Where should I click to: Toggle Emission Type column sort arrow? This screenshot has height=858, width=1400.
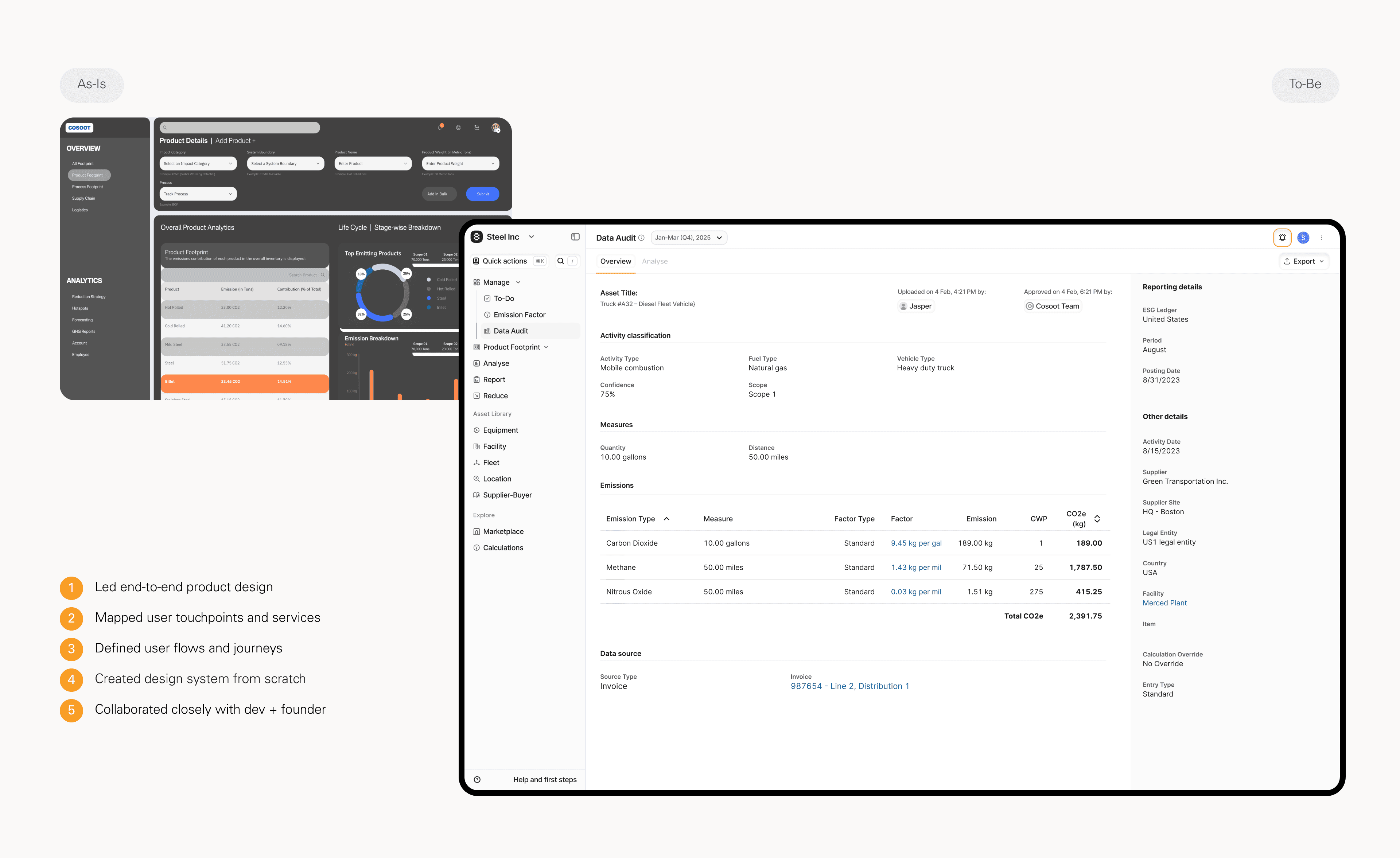(x=666, y=519)
